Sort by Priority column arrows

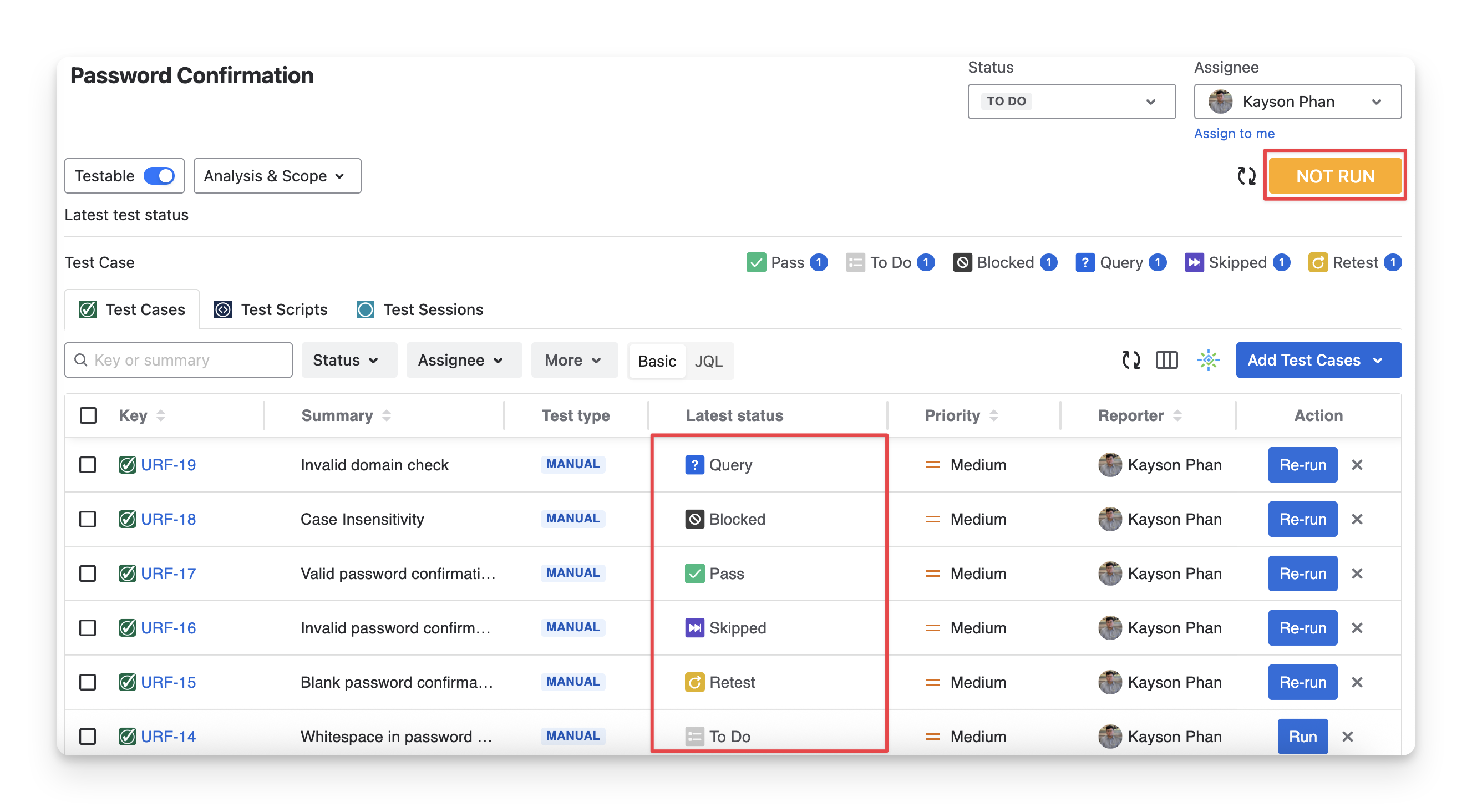pyautogui.click(x=994, y=415)
